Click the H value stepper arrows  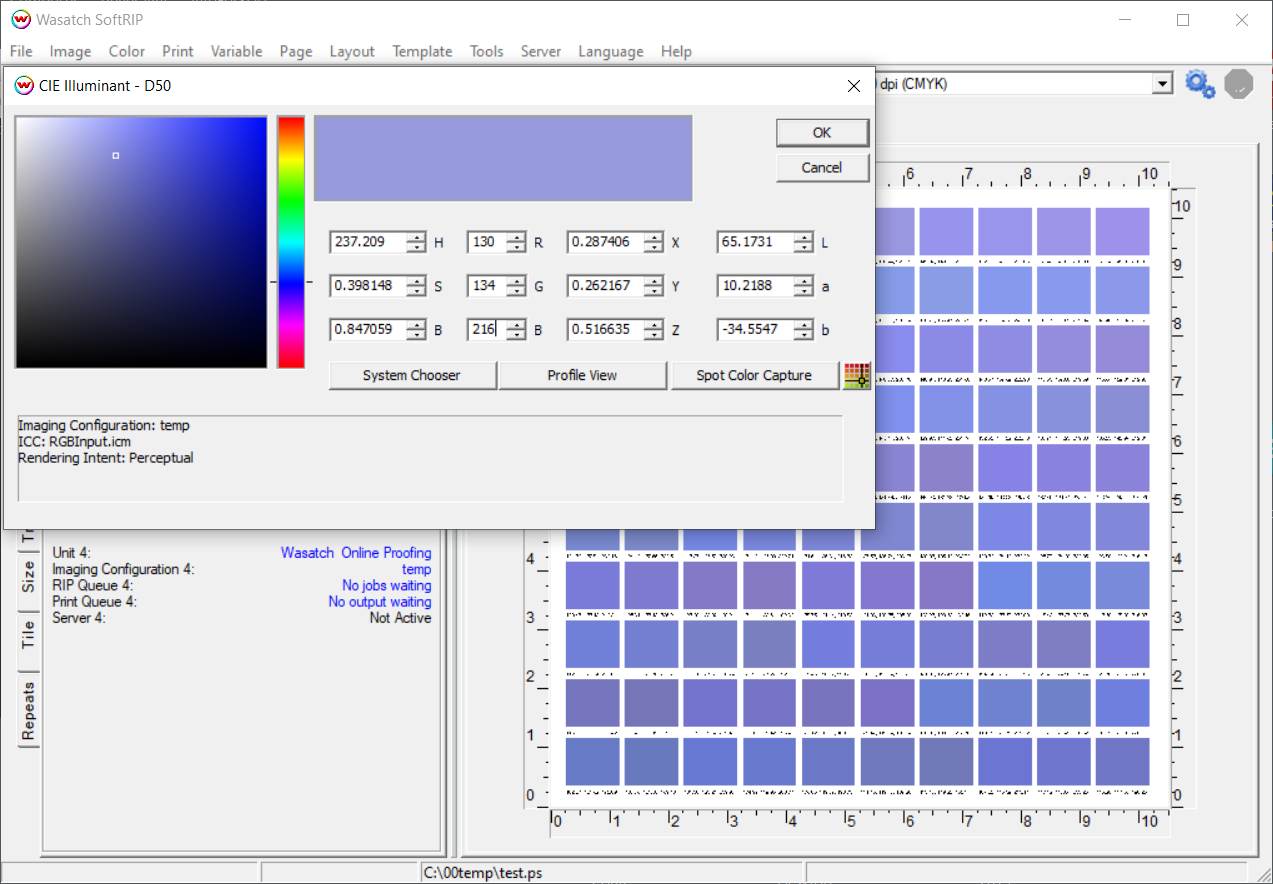[x=416, y=242]
